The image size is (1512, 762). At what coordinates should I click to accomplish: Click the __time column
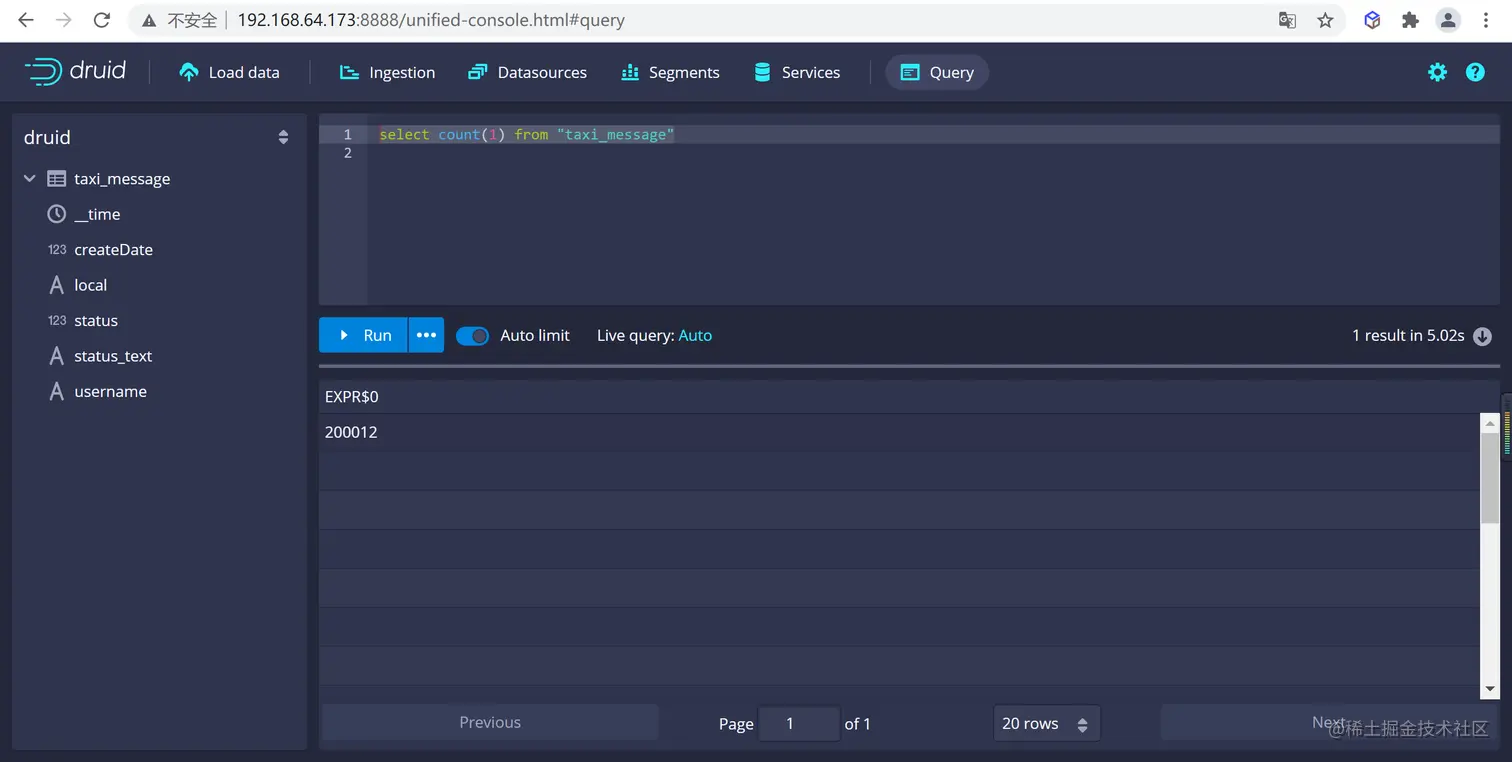(x=97, y=214)
